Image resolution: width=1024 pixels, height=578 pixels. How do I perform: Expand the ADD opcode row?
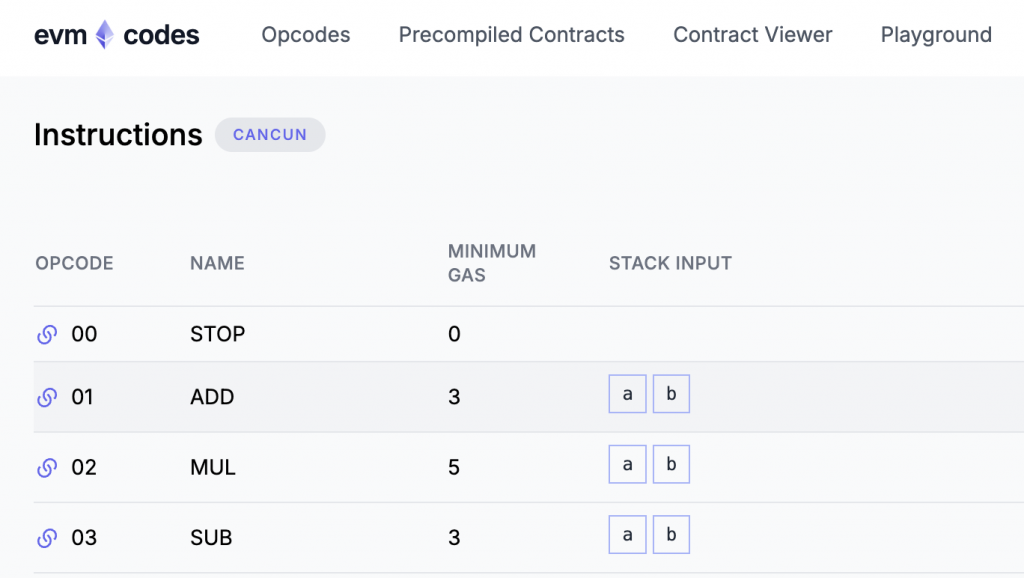(212, 398)
